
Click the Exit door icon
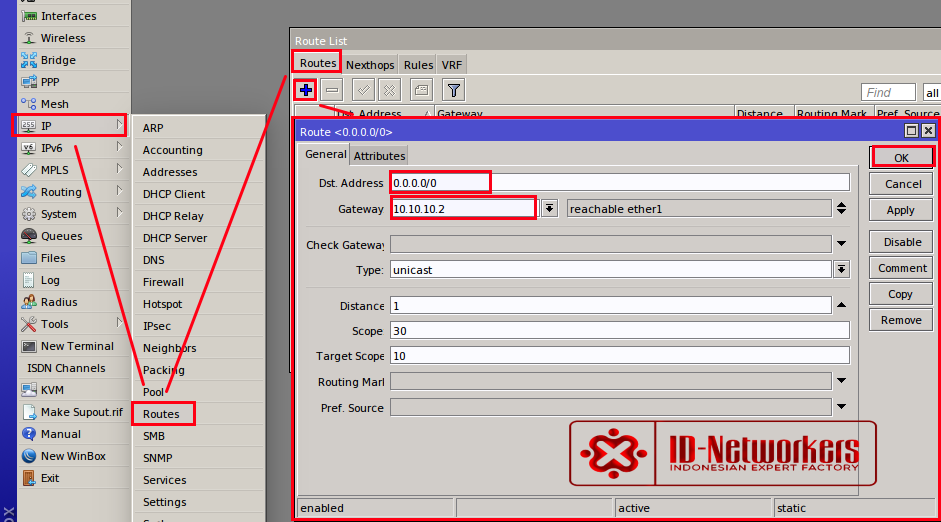click(29, 478)
